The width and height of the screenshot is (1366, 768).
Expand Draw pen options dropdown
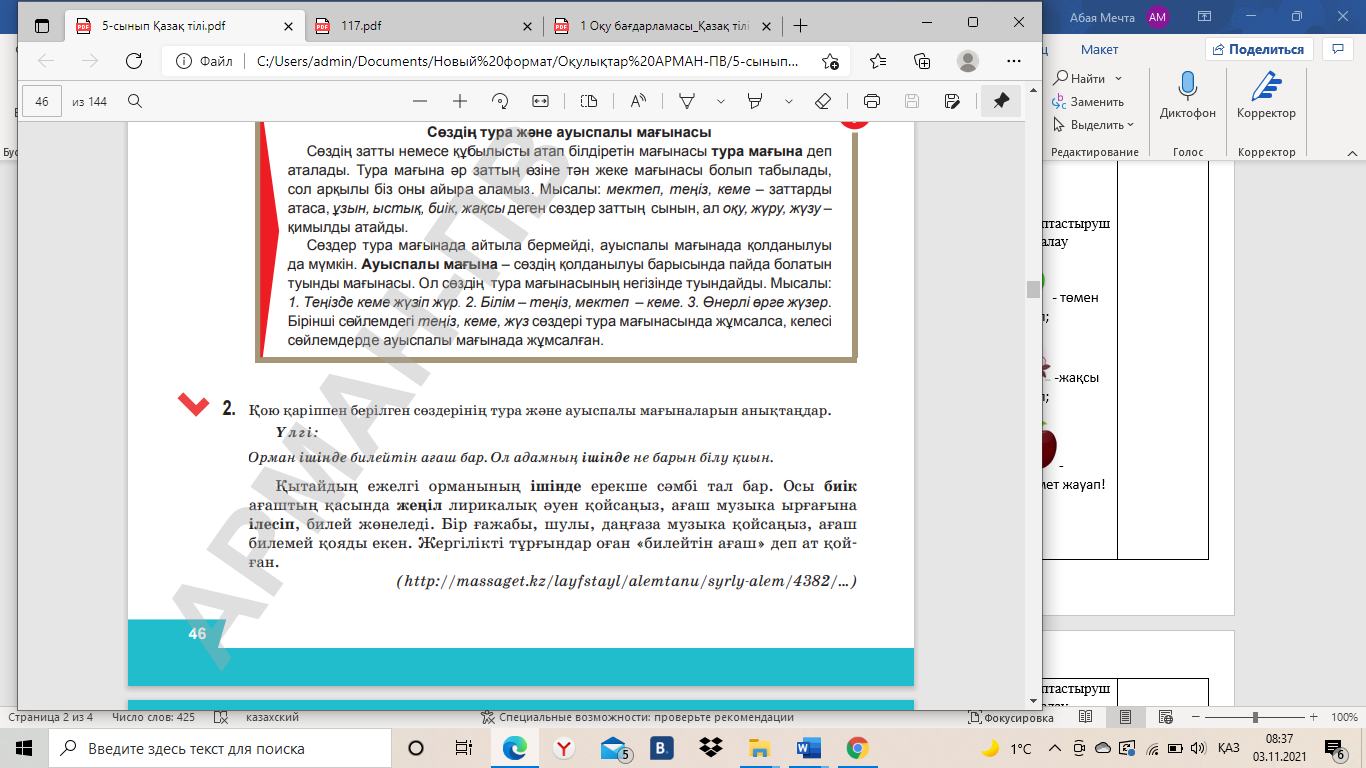pos(721,101)
